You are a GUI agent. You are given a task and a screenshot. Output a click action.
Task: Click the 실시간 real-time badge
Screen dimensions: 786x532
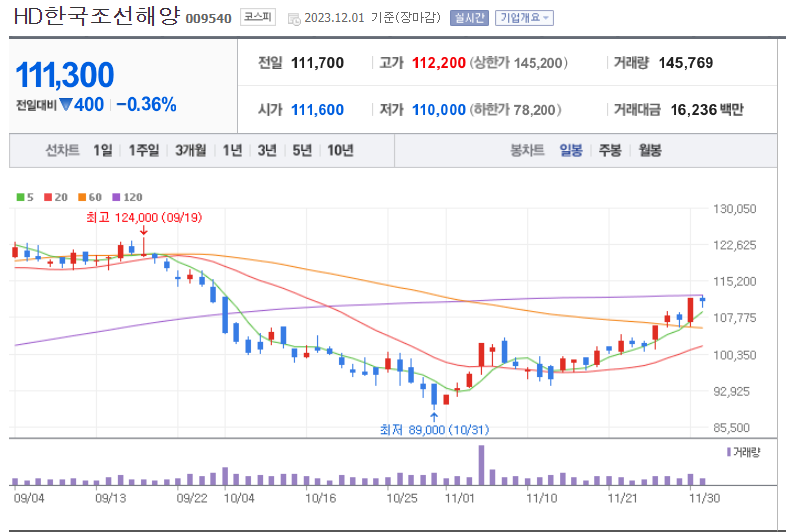[x=470, y=18]
